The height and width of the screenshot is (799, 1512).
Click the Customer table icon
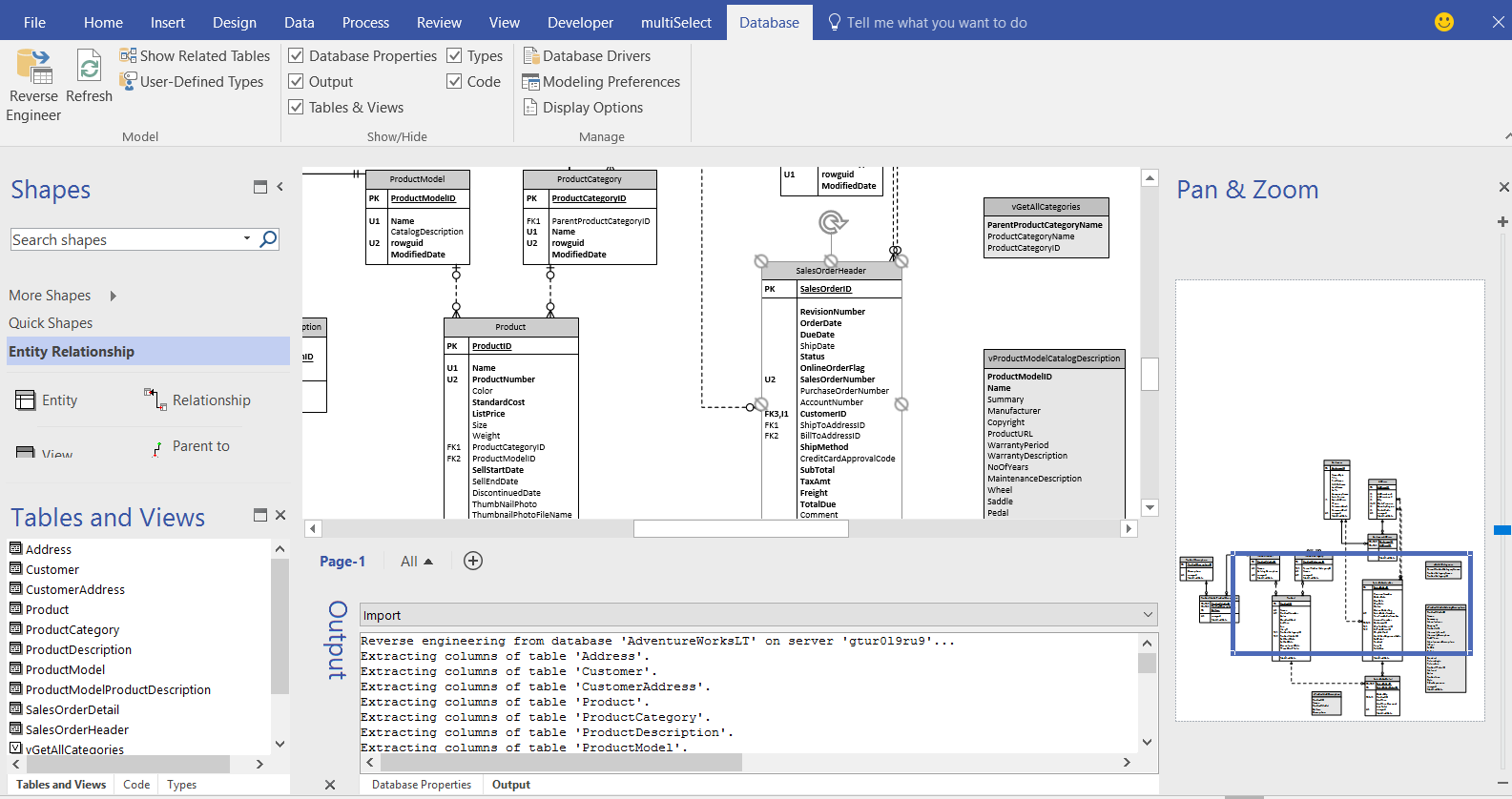tap(15, 568)
